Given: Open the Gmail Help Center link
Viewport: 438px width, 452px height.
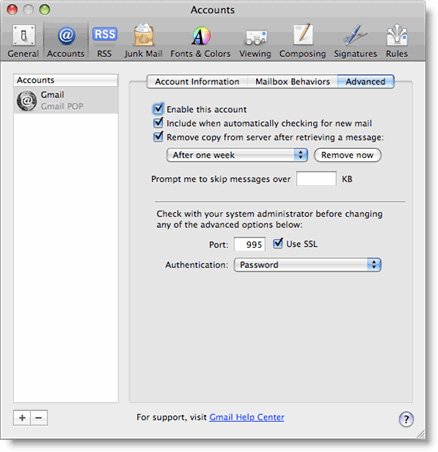Looking at the screenshot, I should (247, 417).
